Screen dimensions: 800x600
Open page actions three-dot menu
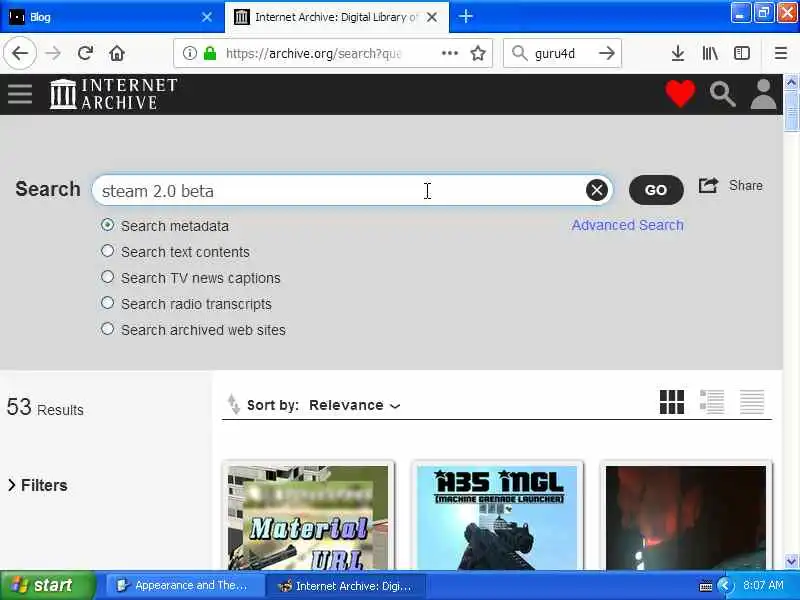click(x=449, y=53)
